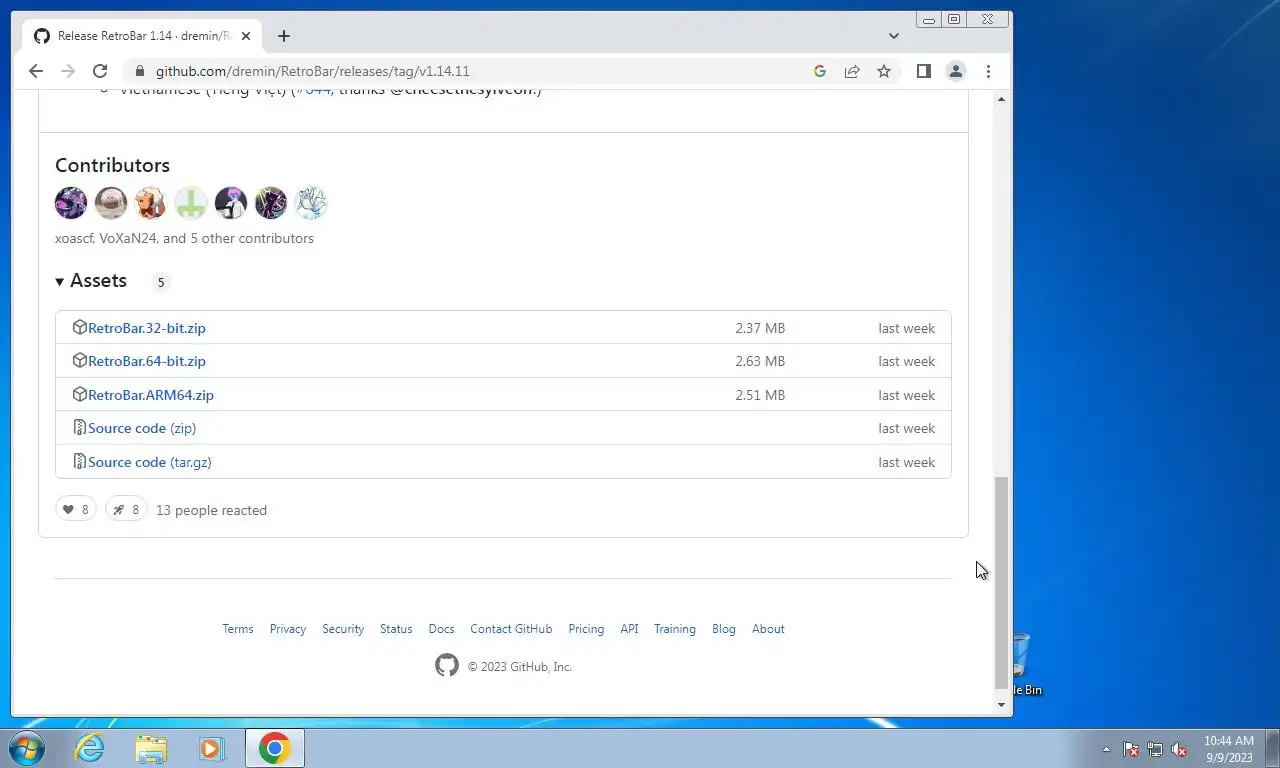Download Source code (zip)
Screen dimensions: 1280x768
tap(142, 428)
